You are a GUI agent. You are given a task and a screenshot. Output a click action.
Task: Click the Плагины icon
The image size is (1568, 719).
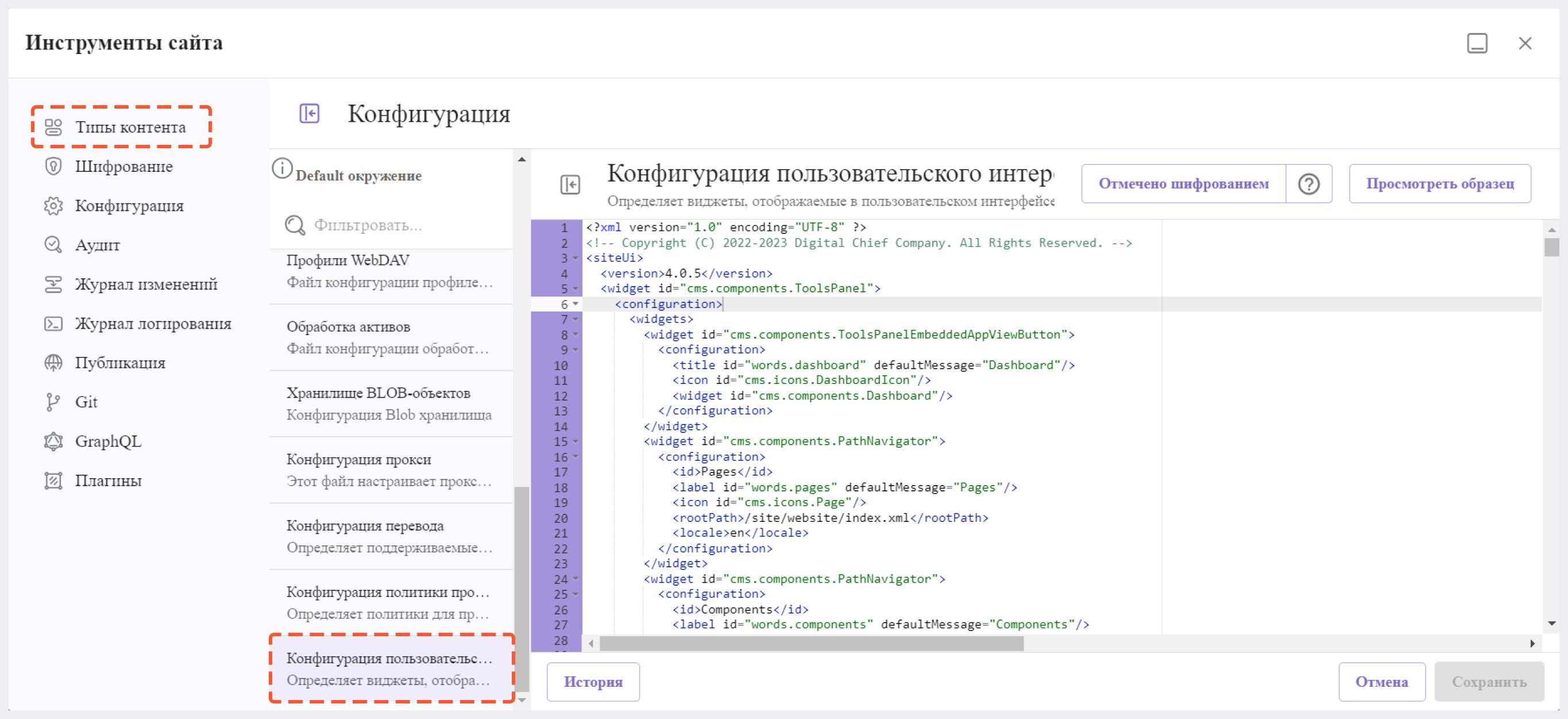(53, 480)
